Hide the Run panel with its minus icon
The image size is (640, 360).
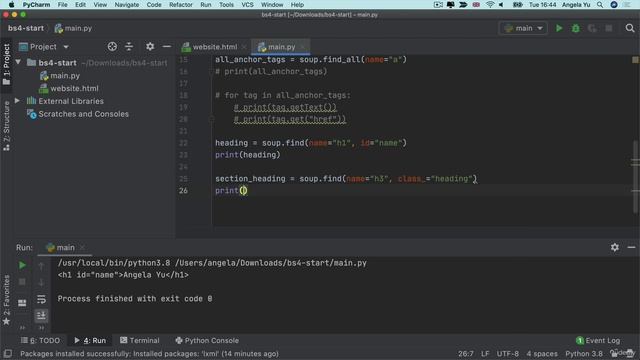click(x=631, y=247)
